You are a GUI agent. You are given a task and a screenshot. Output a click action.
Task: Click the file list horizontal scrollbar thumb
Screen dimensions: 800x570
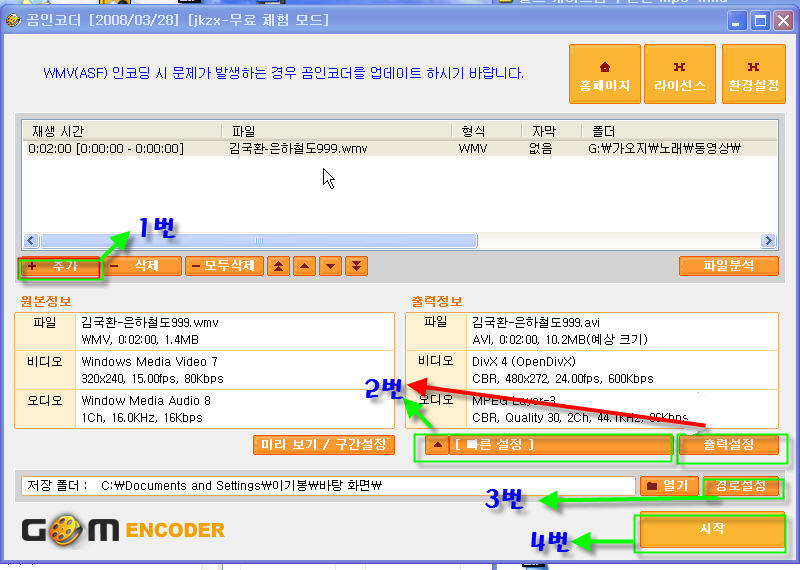click(x=259, y=240)
